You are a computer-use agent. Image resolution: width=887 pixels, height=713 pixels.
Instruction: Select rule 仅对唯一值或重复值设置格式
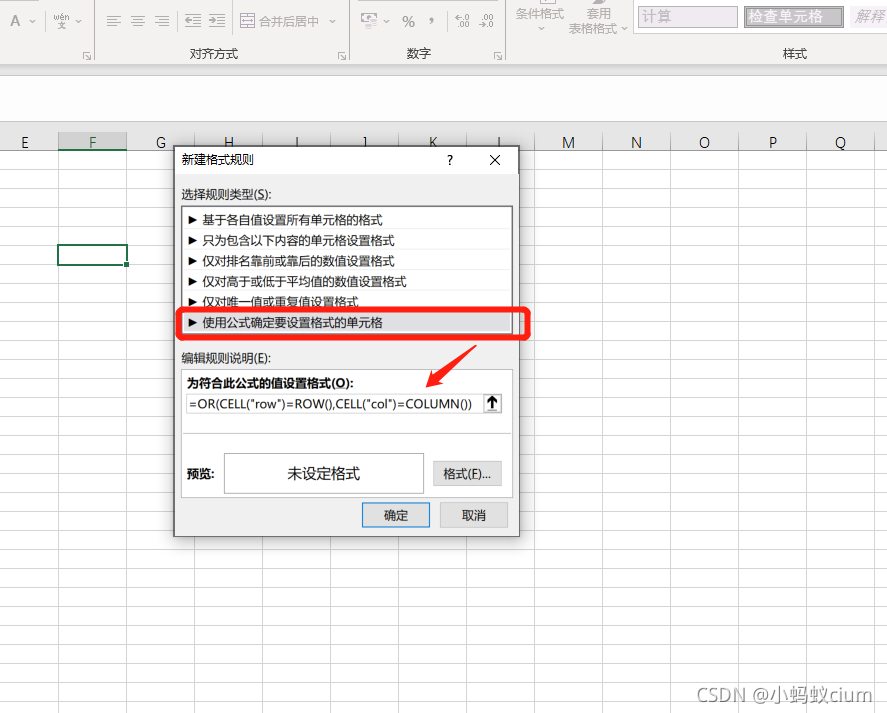click(347, 300)
